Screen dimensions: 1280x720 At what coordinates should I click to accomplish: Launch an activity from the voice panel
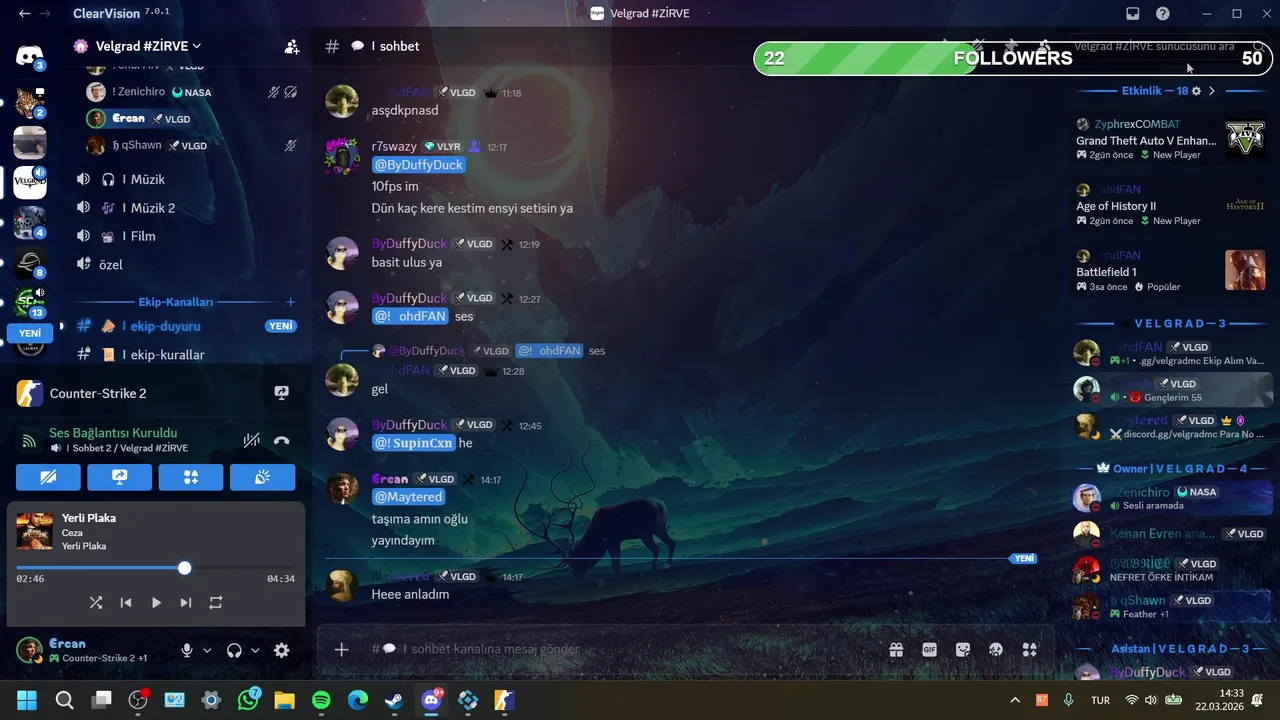pyautogui.click(x=190, y=478)
